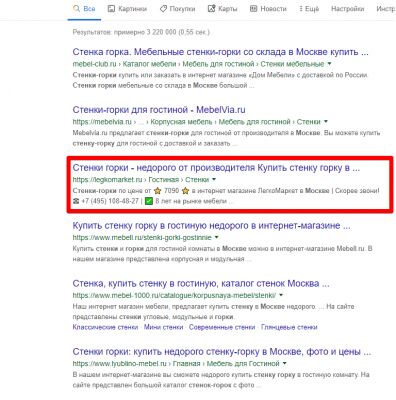
Task: Expand the dropdown arrow after lyublino-mebel.ru breadcrumb
Action: pos(284,363)
